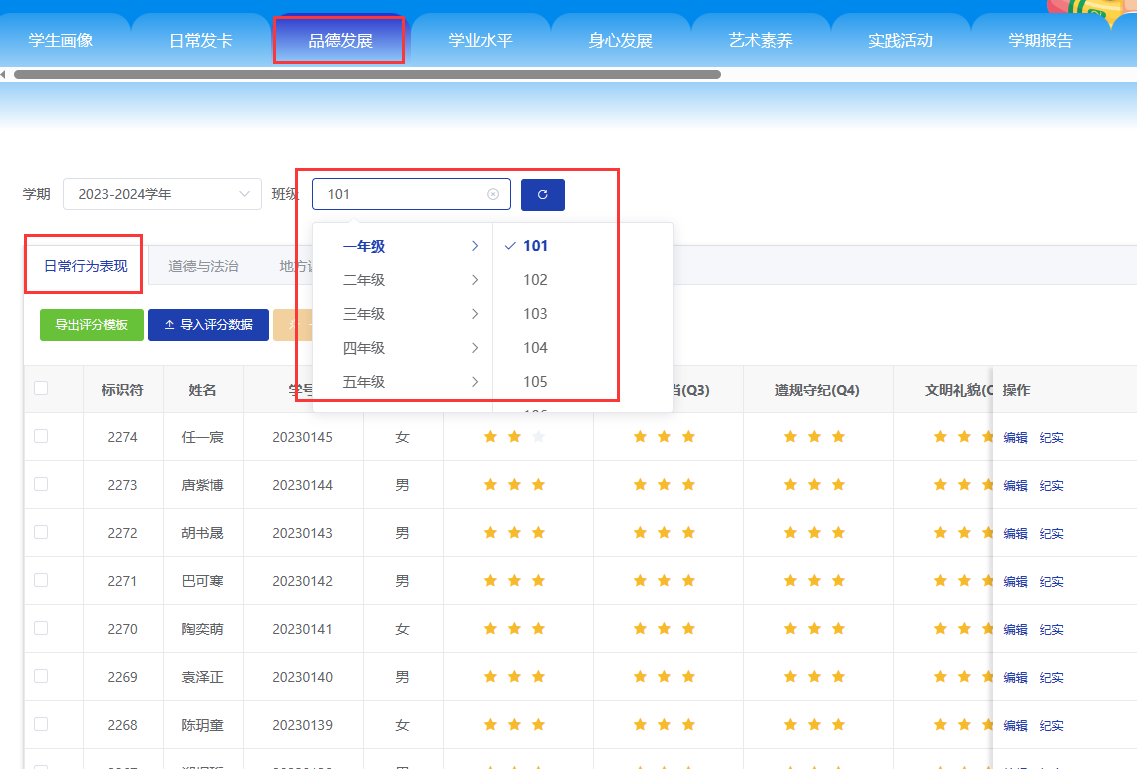The width and height of the screenshot is (1137, 769).
Task: Click 编辑 link for 任一宸
Action: point(1015,437)
